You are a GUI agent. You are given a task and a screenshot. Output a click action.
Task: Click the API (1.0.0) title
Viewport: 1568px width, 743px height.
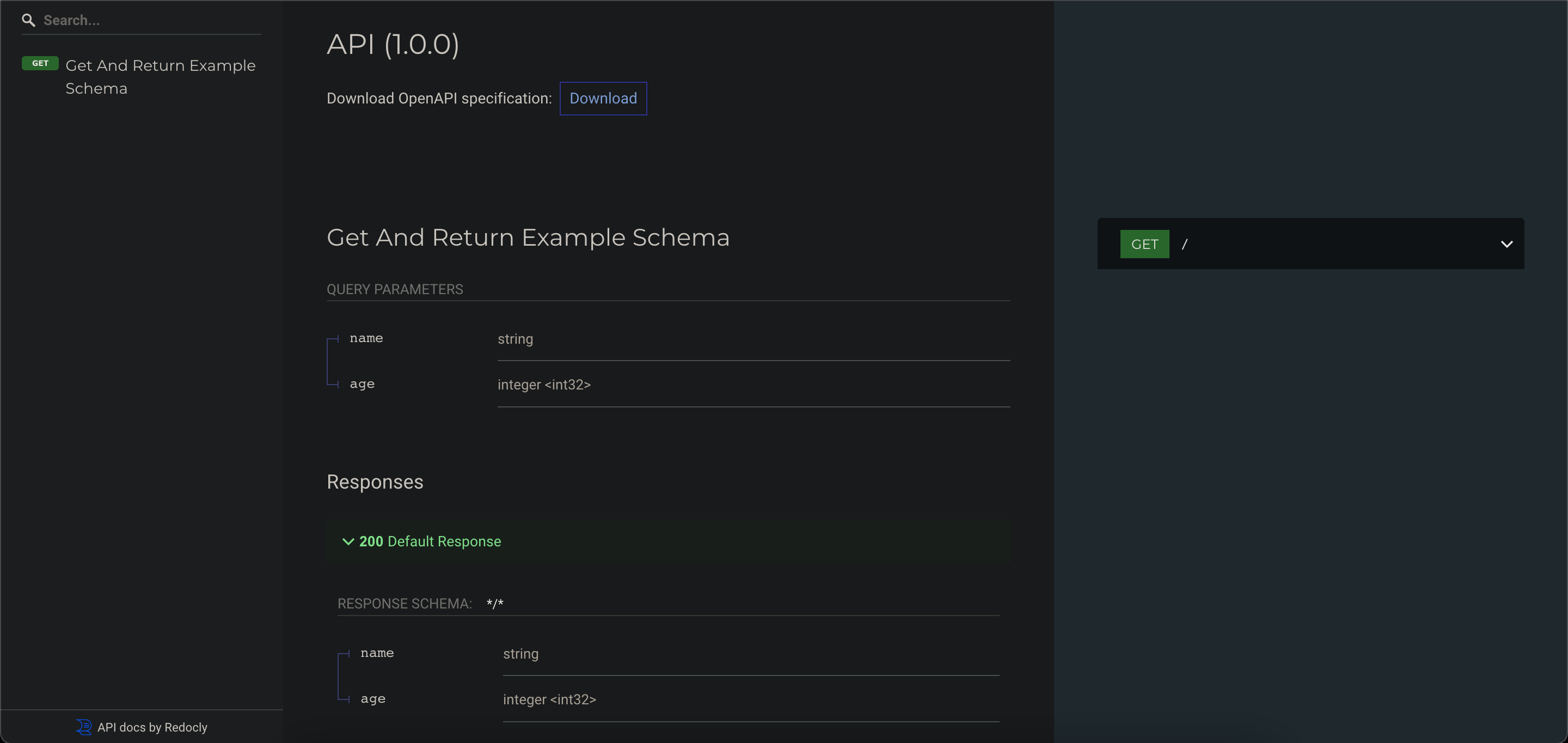[393, 45]
